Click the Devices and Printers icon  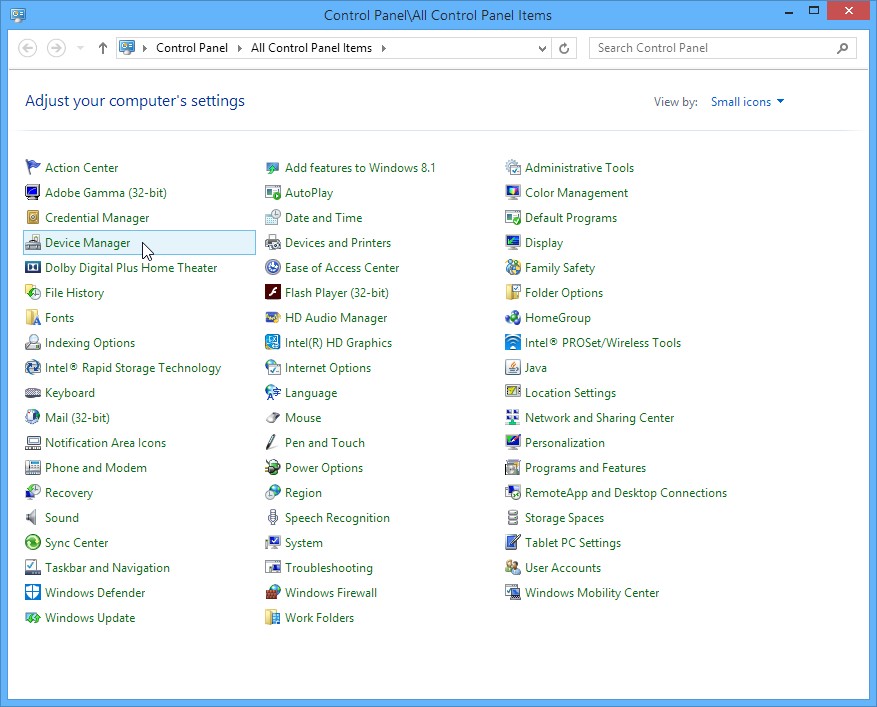[x=273, y=243]
